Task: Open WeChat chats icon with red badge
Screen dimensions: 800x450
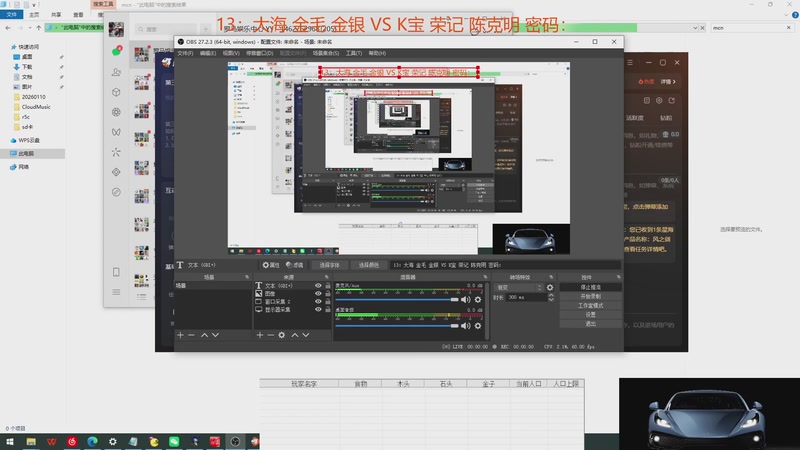Action: [x=116, y=51]
